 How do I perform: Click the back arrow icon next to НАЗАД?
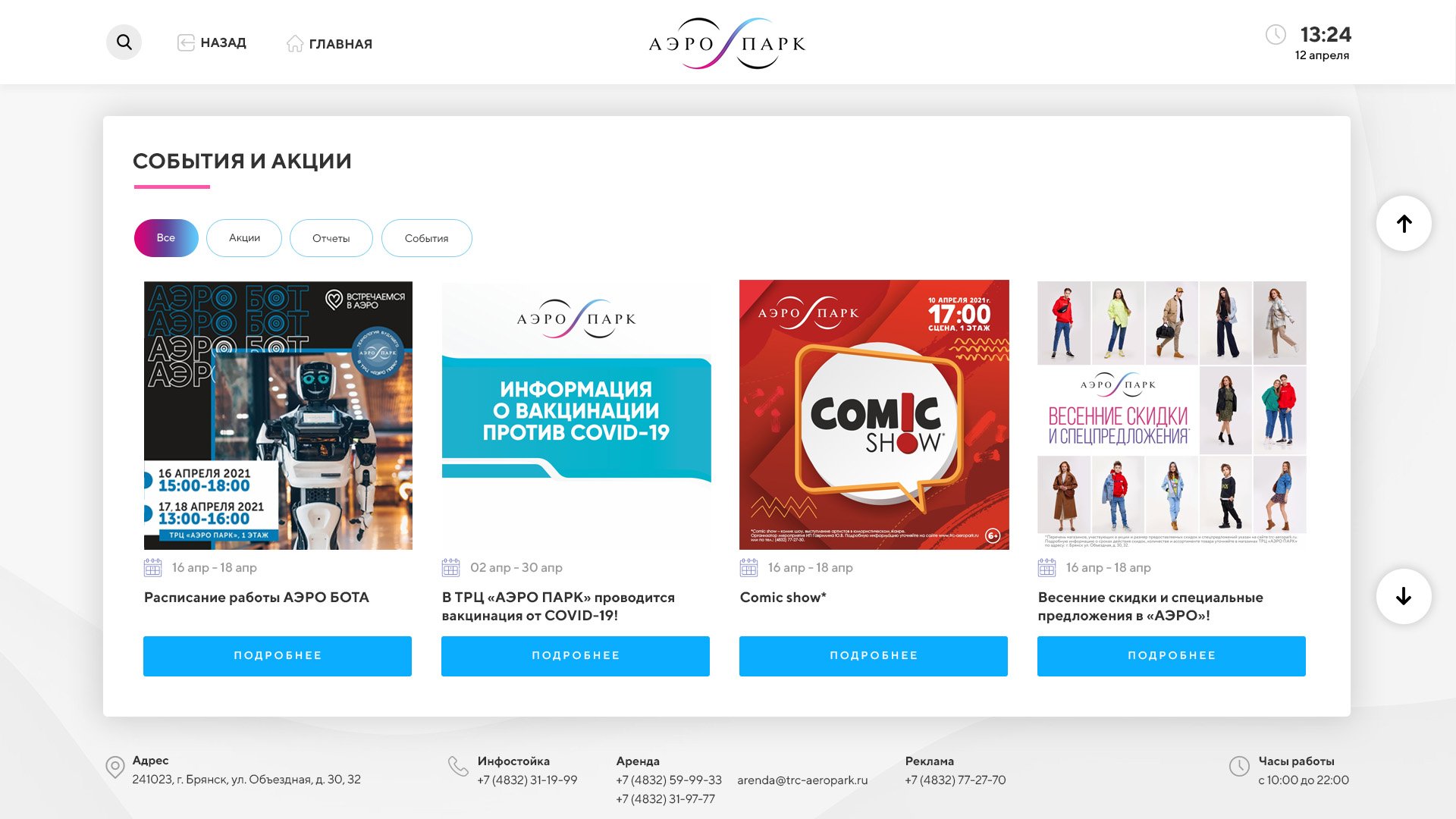186,42
